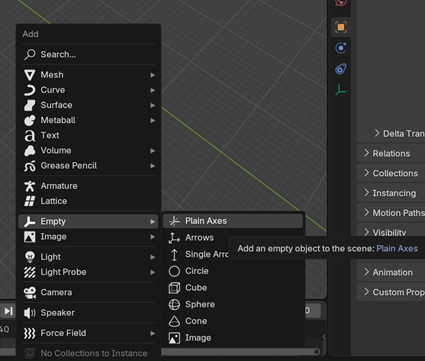Expand the Relations panel
The image size is (425, 361).
pyautogui.click(x=391, y=153)
